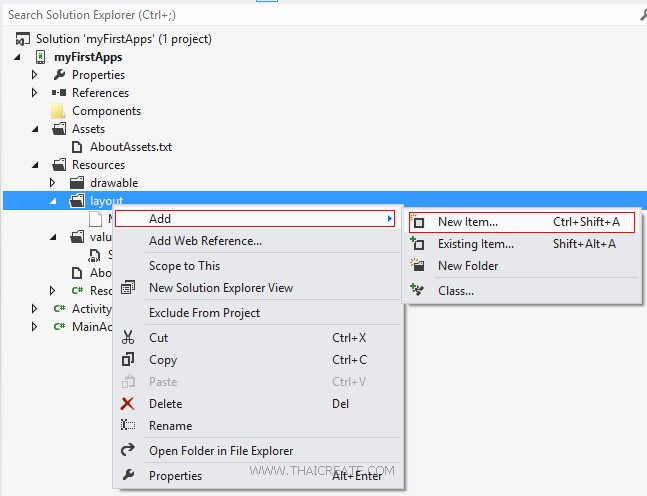Collapse the values folder node
647x496 pixels.
click(x=53, y=237)
